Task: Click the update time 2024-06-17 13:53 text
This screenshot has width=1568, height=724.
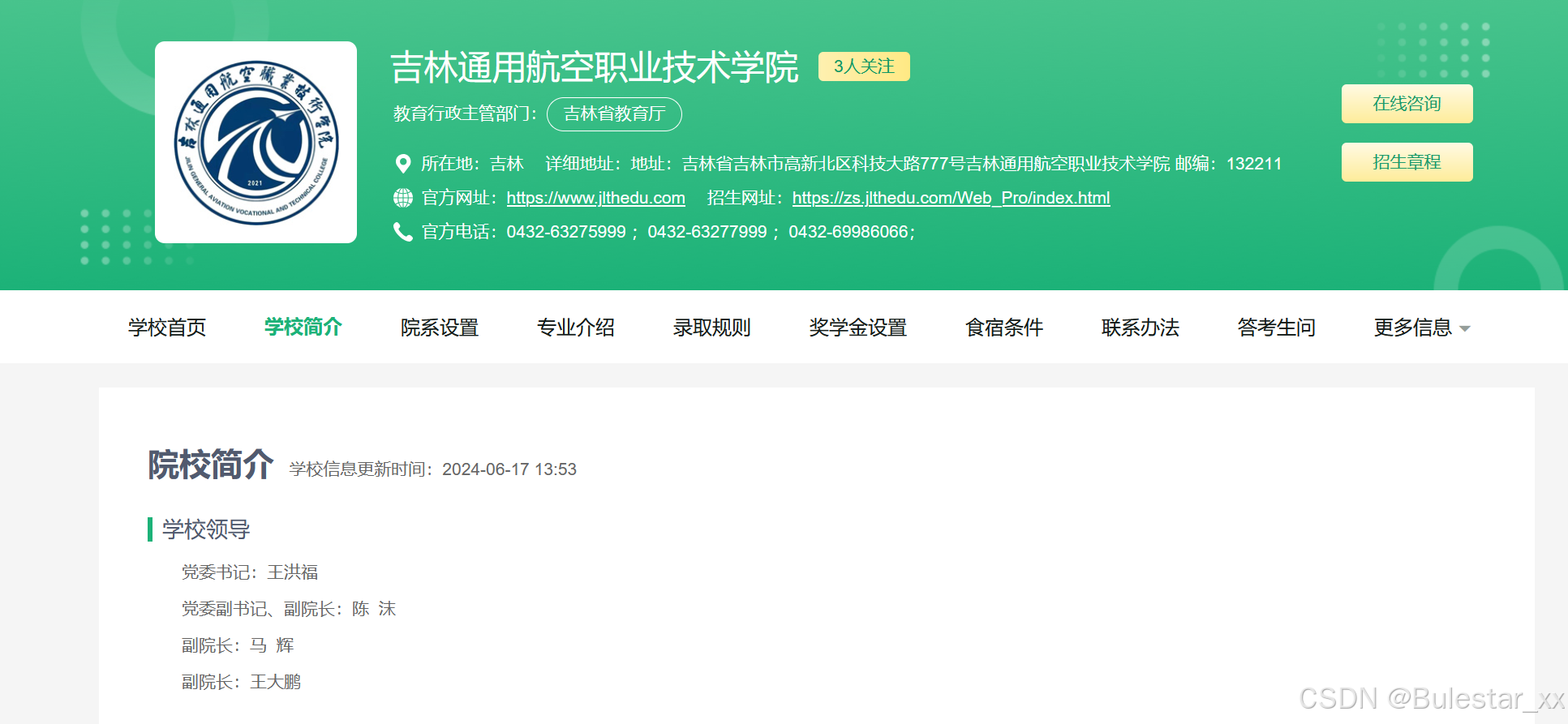Action: pyautogui.click(x=509, y=469)
